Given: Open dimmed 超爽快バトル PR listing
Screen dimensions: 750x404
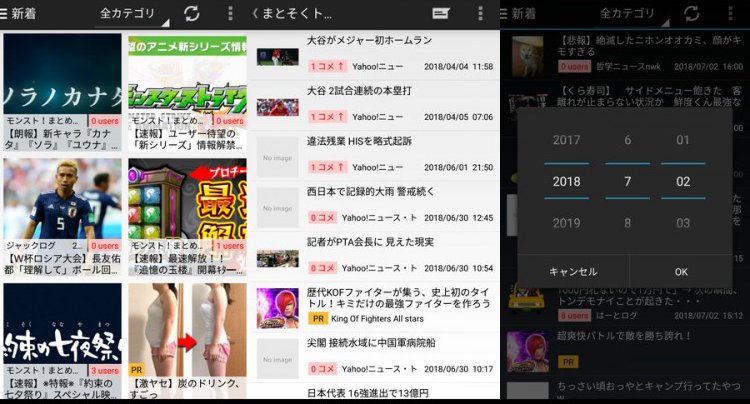Looking at the screenshot, I should [x=625, y=351].
